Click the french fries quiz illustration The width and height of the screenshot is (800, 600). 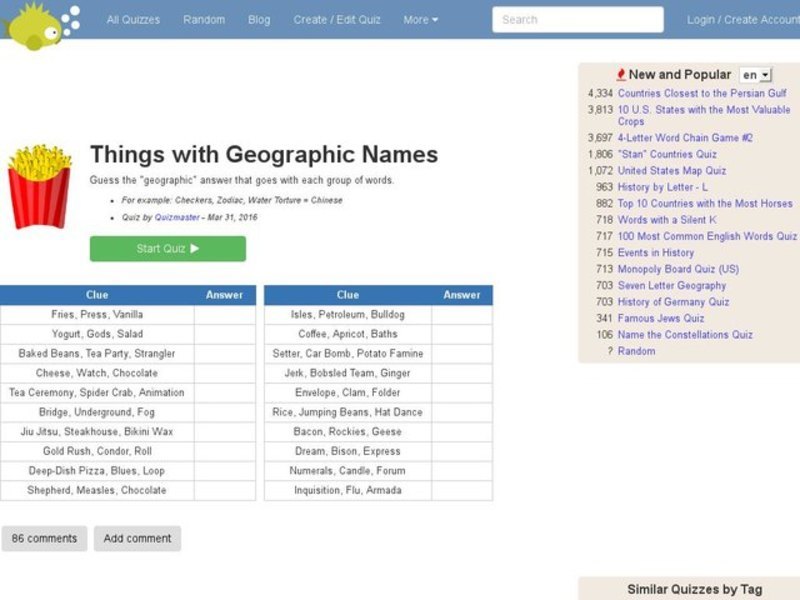pyautogui.click(x=40, y=190)
